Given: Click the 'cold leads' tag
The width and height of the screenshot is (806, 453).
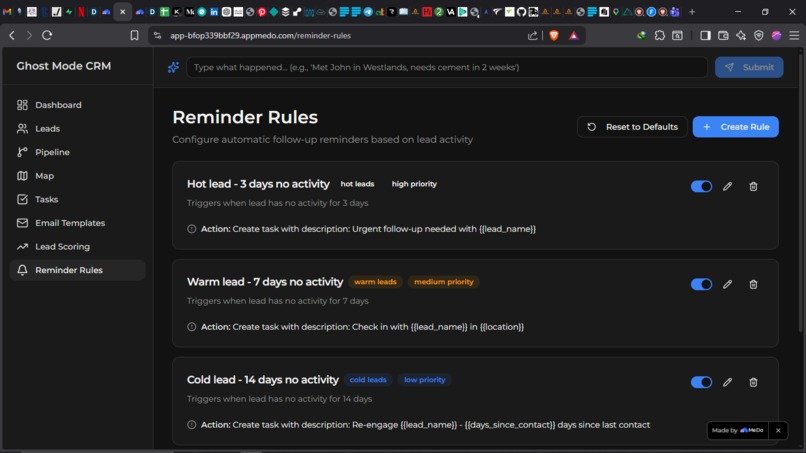Looking at the screenshot, I should [368, 380].
